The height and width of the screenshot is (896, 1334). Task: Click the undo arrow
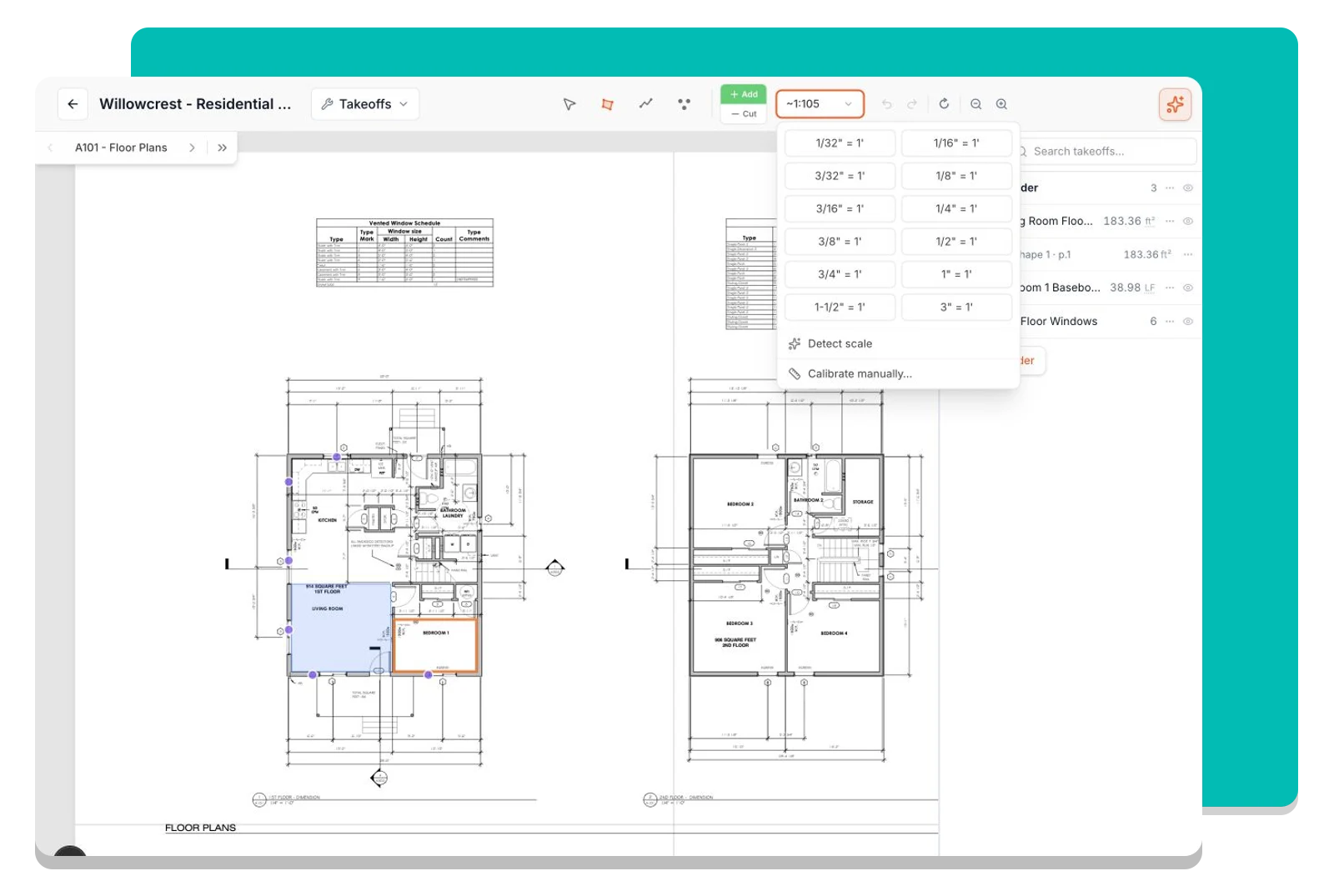pos(887,104)
